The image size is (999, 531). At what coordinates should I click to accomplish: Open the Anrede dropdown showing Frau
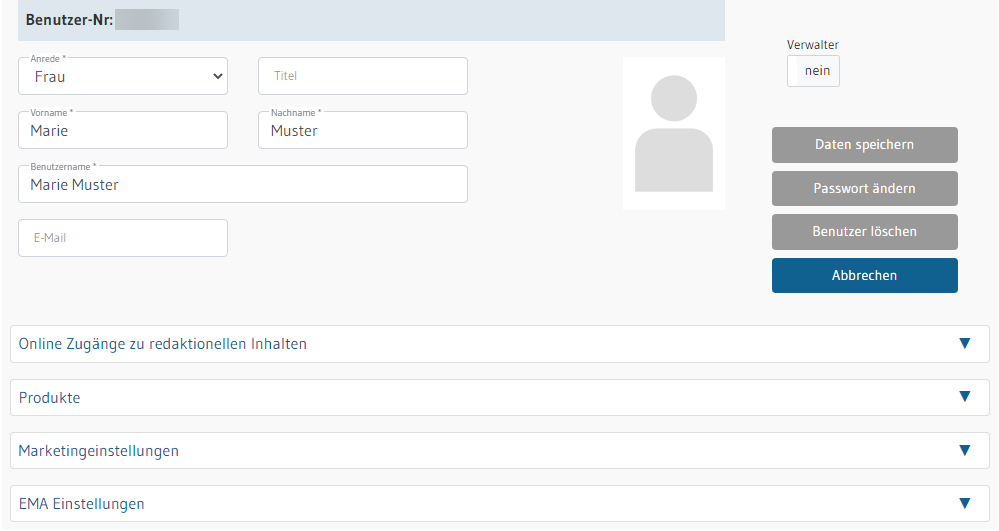[123, 76]
